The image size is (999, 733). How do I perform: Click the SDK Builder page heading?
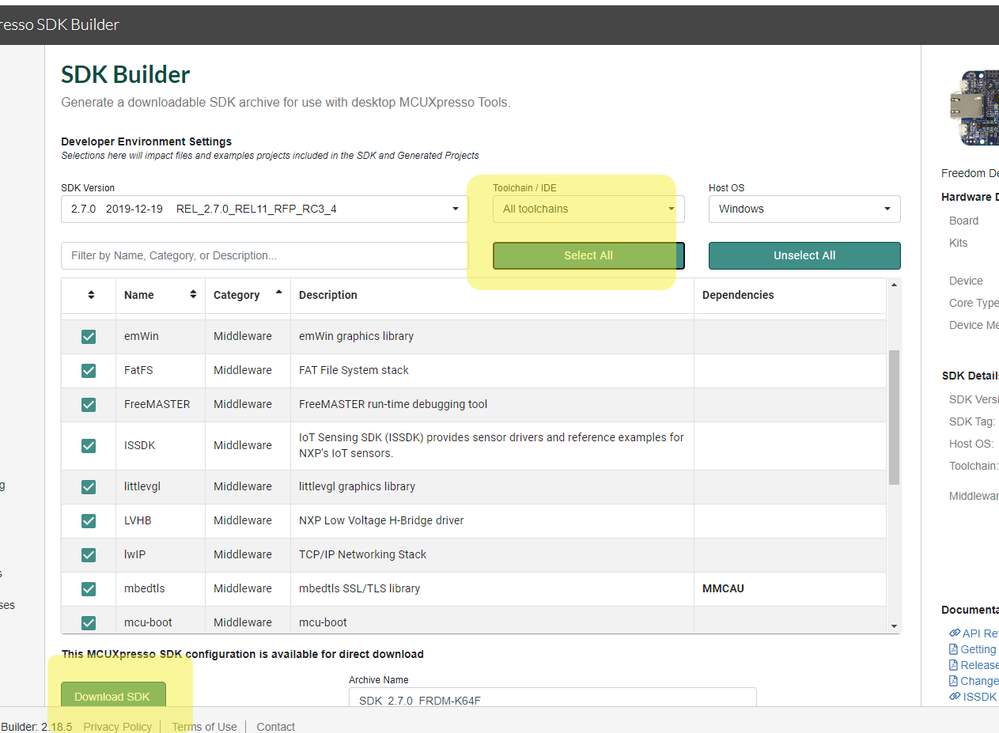point(126,75)
